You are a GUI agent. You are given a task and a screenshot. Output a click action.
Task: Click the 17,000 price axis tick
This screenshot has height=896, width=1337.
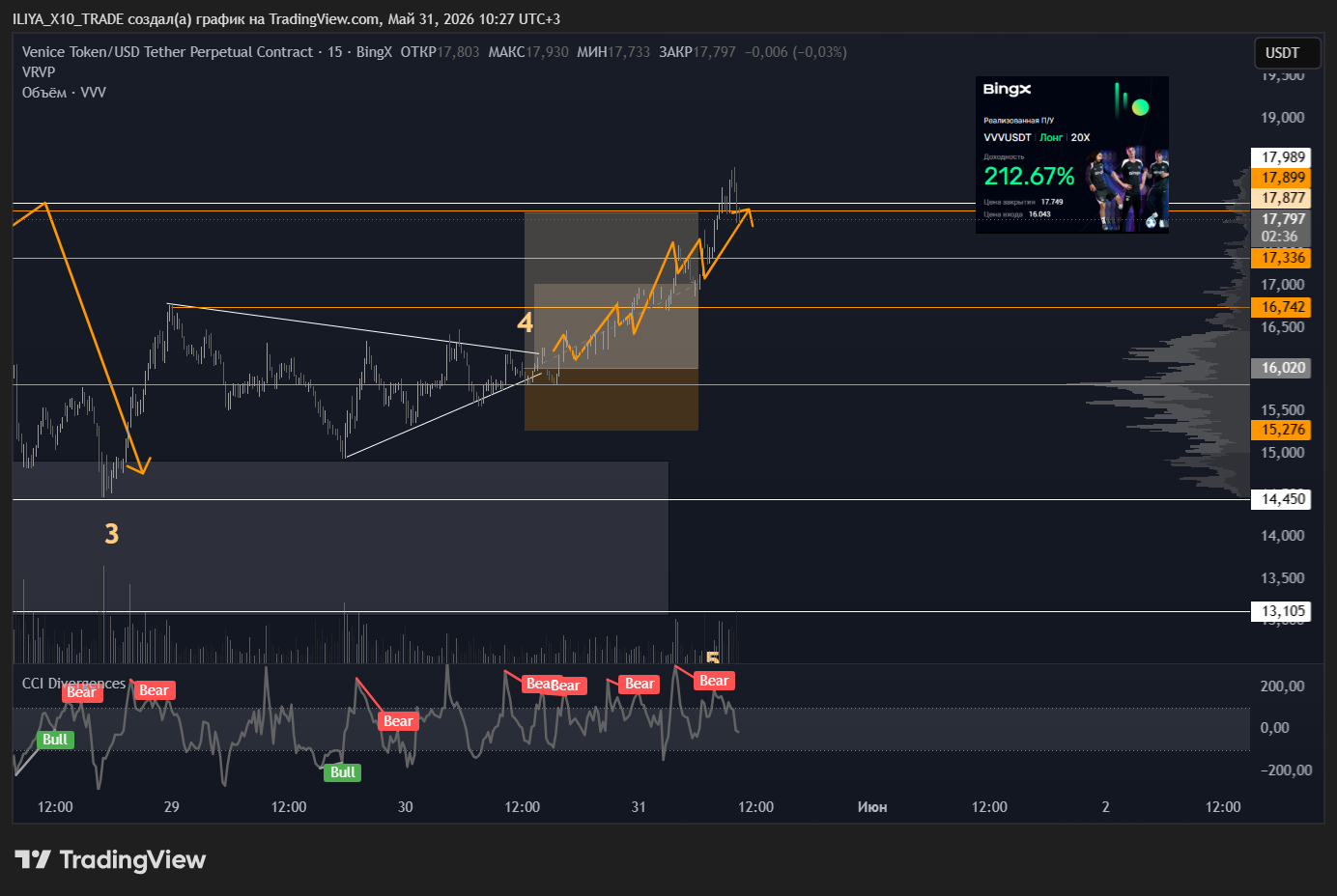(1282, 285)
